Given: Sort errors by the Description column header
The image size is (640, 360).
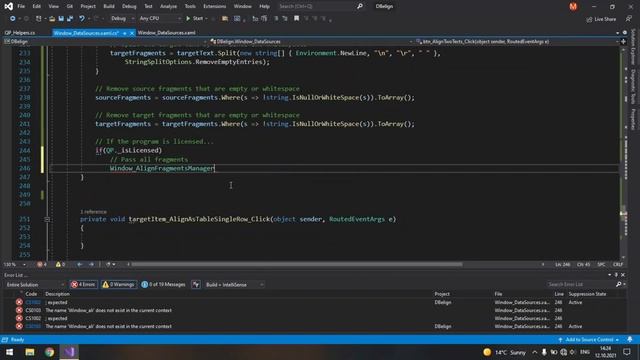Looking at the screenshot, I should [57, 294].
